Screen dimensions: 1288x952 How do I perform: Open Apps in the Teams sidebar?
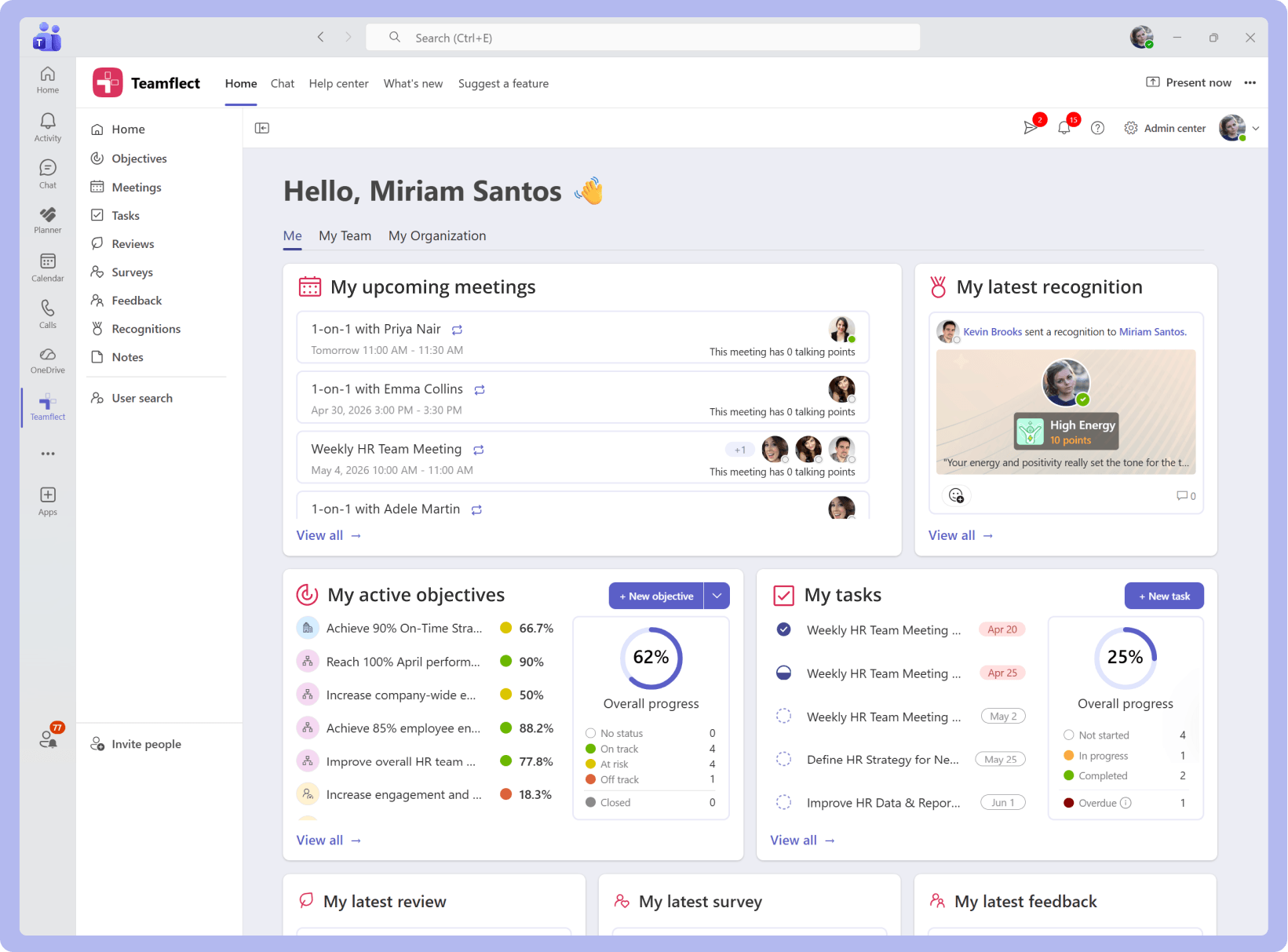47,501
